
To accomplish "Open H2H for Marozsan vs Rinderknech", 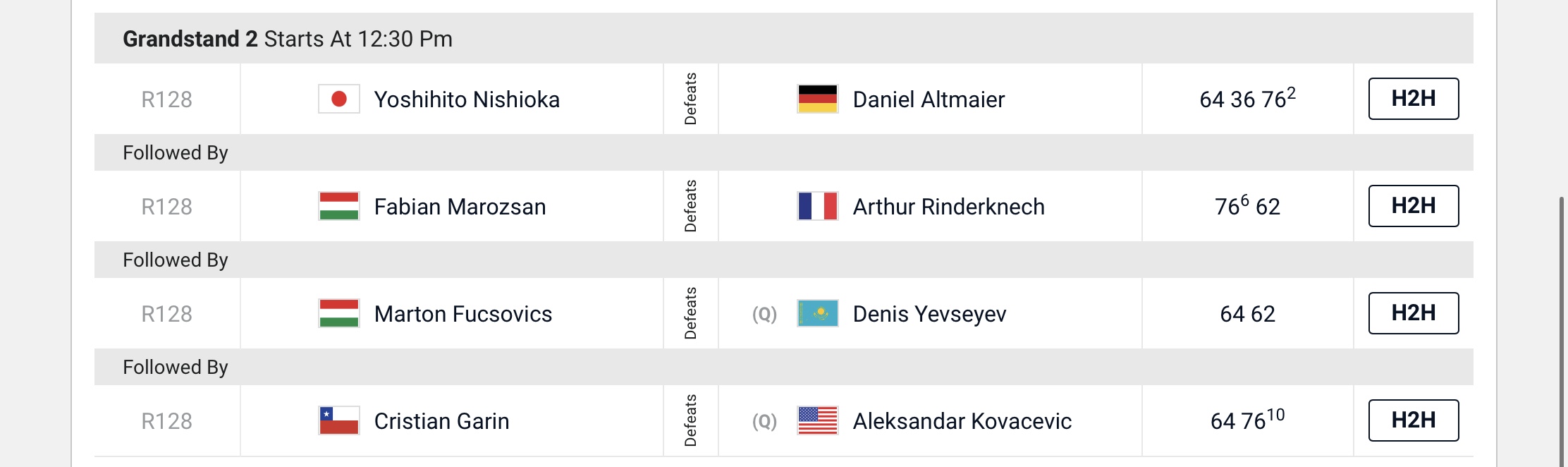I will pos(1414,206).
